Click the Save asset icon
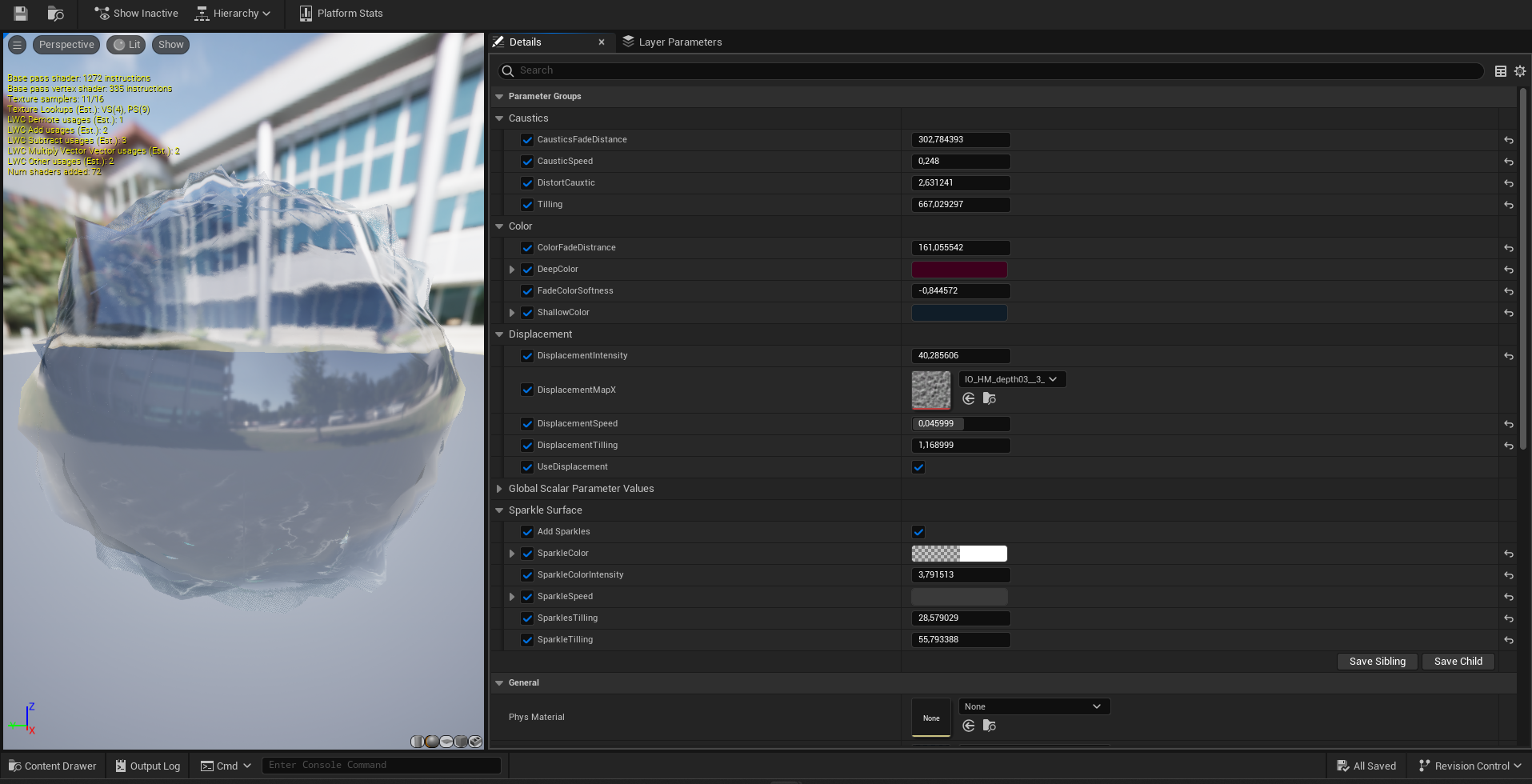This screenshot has height=784, width=1532. 21,14
